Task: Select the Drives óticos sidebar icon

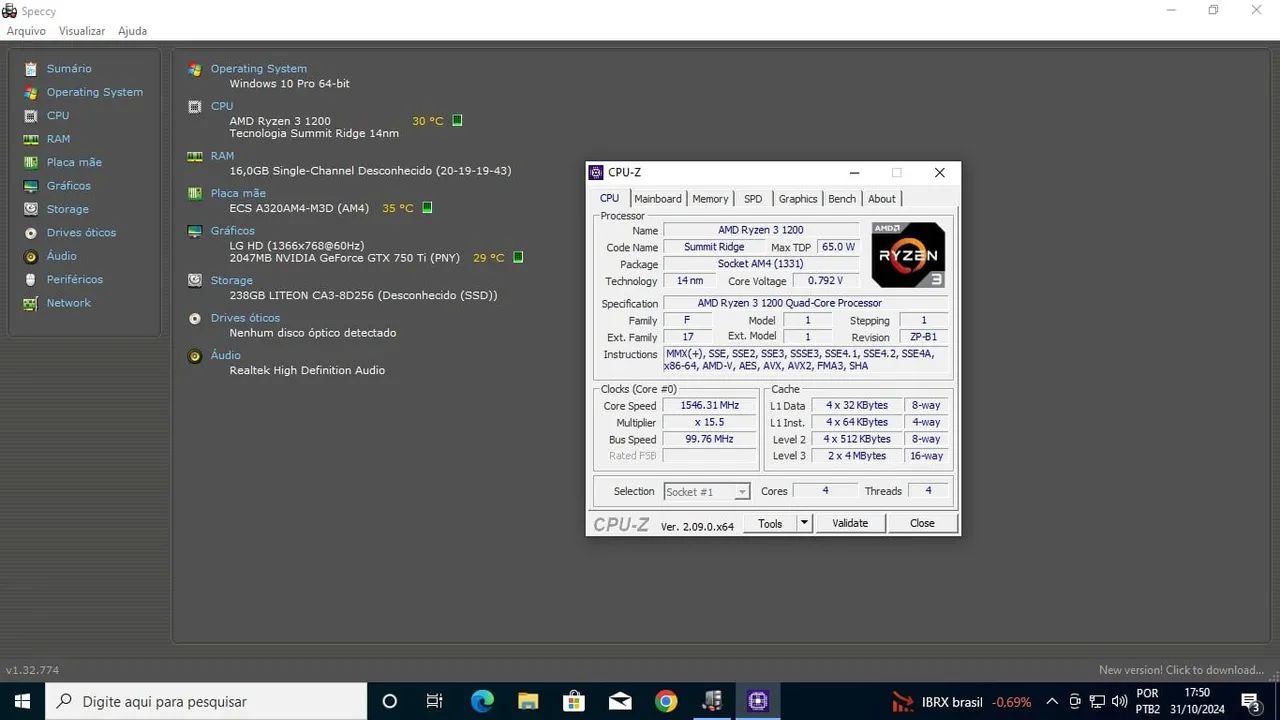Action: tap(32, 232)
